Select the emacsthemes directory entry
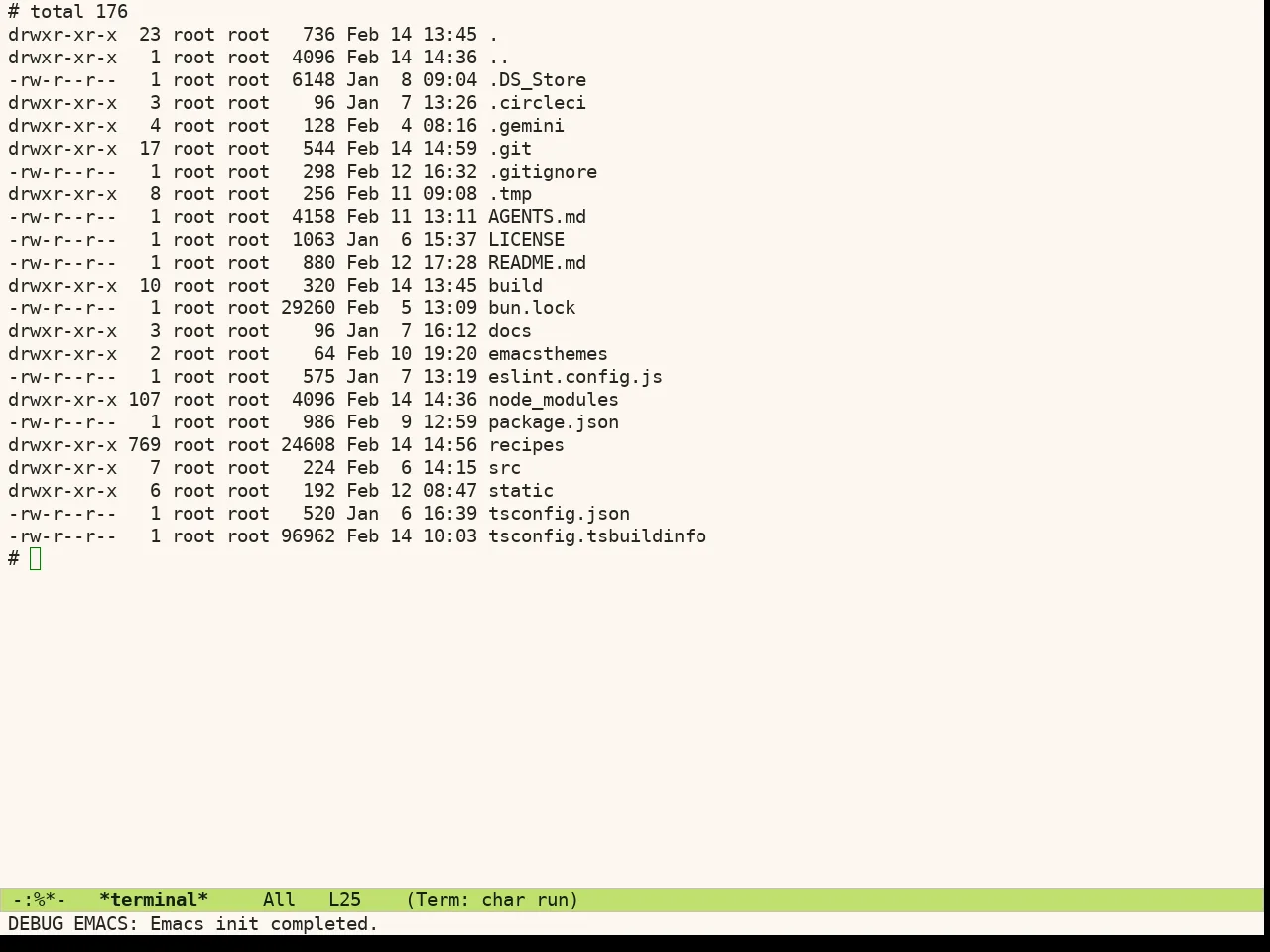 (x=548, y=354)
